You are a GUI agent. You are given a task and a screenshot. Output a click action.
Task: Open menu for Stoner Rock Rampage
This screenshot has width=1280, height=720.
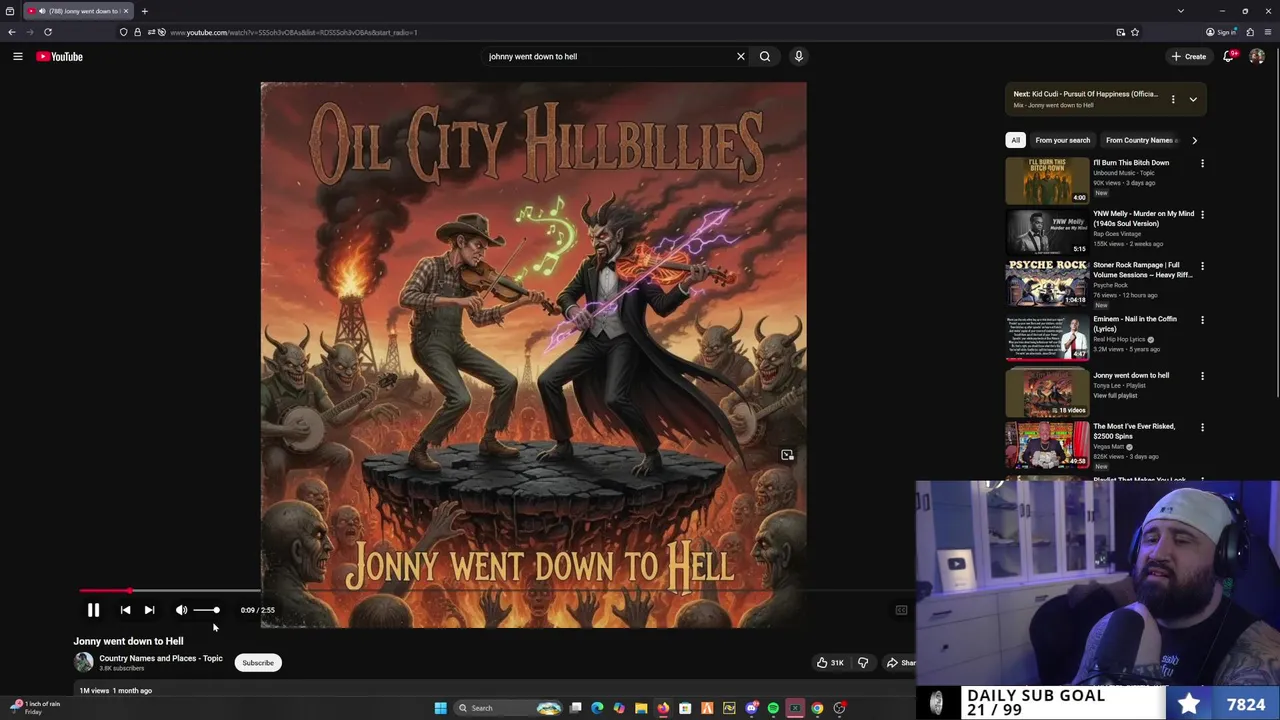click(x=1202, y=266)
